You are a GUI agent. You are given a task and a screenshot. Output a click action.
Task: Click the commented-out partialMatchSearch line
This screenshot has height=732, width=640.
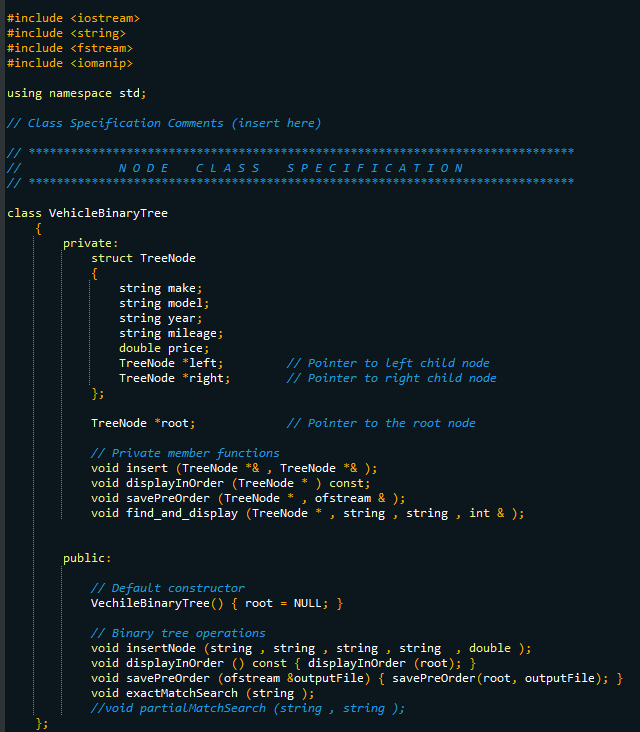click(248, 708)
